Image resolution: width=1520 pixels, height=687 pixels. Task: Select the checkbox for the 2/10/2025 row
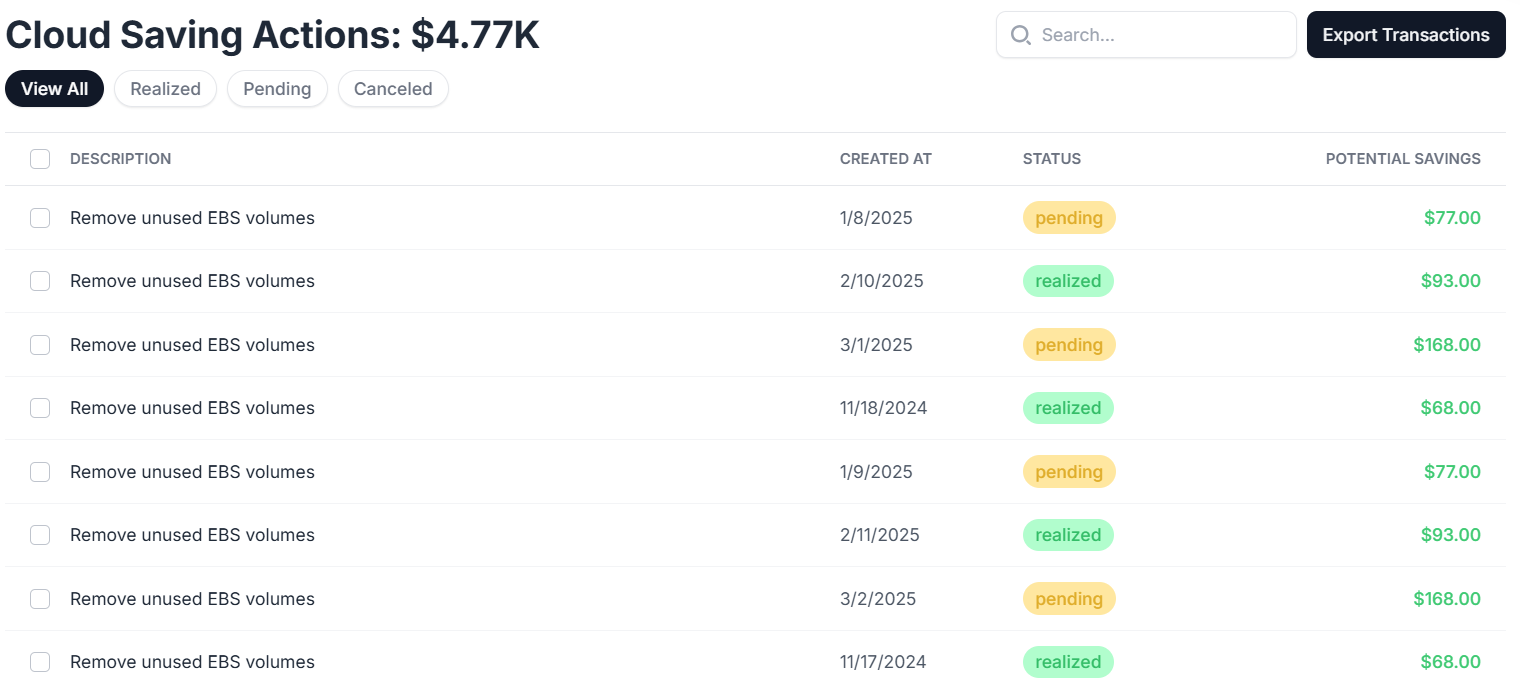40,281
